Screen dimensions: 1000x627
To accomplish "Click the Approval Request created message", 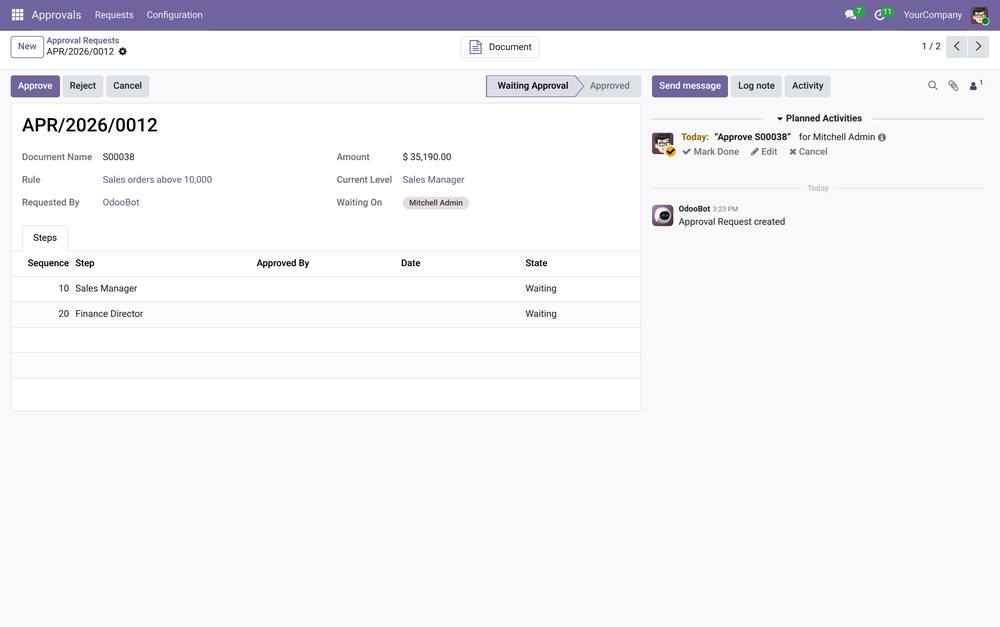I will click(x=732, y=222).
